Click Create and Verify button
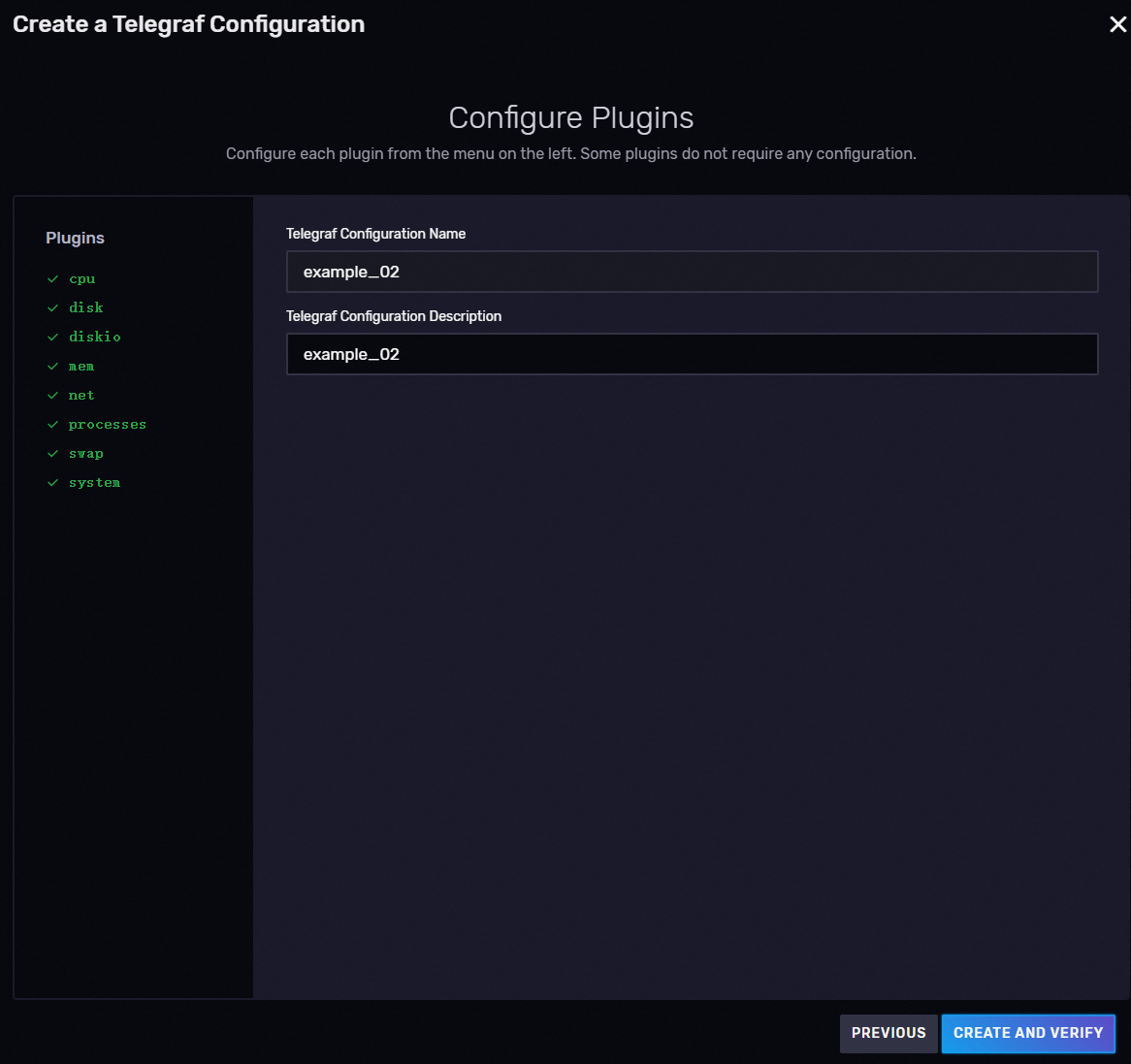This screenshot has width=1131, height=1064. pyautogui.click(x=1028, y=1033)
